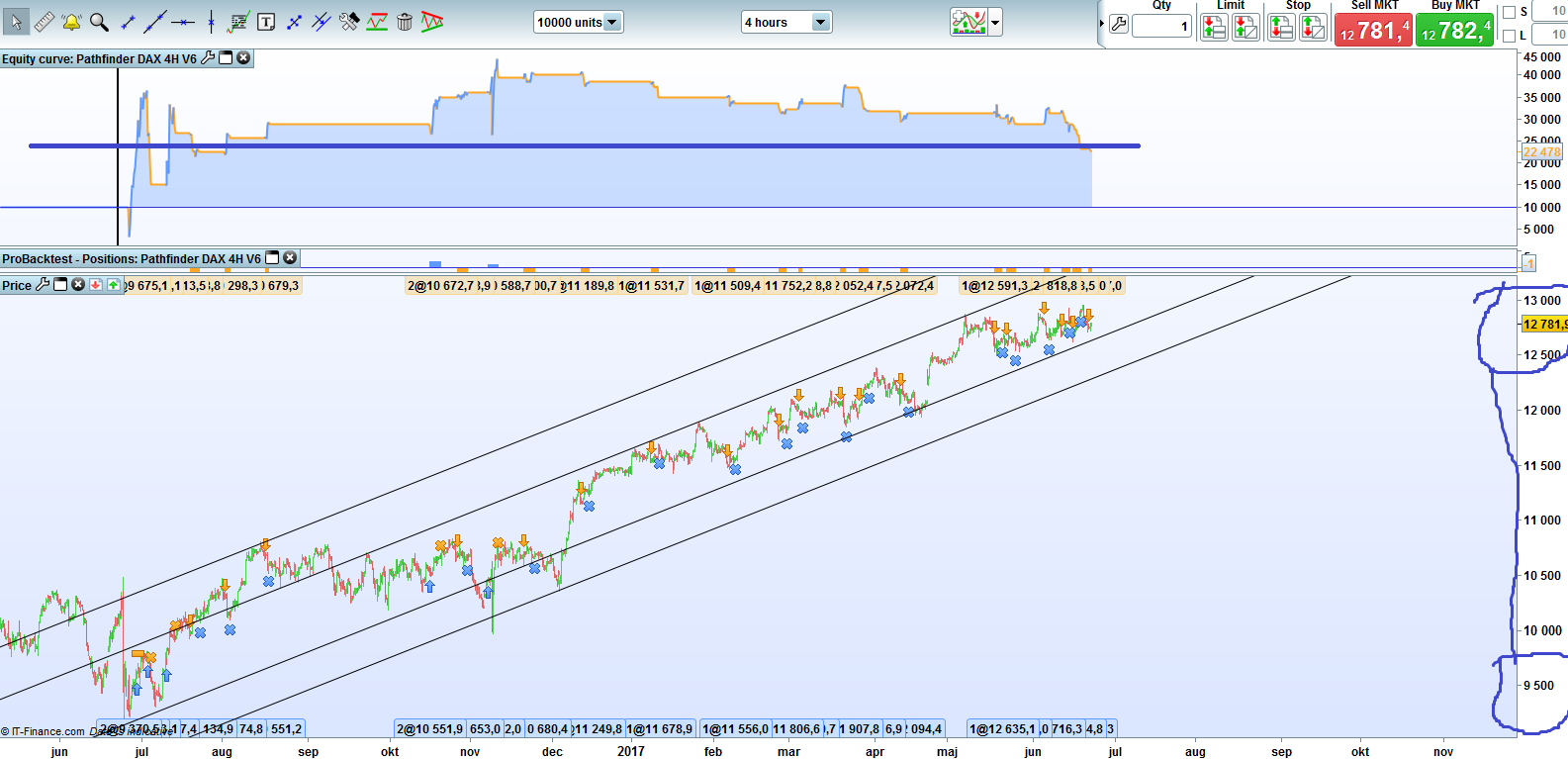Open Equity curve panel wrench settings
The image size is (1568, 759).
[x=208, y=58]
